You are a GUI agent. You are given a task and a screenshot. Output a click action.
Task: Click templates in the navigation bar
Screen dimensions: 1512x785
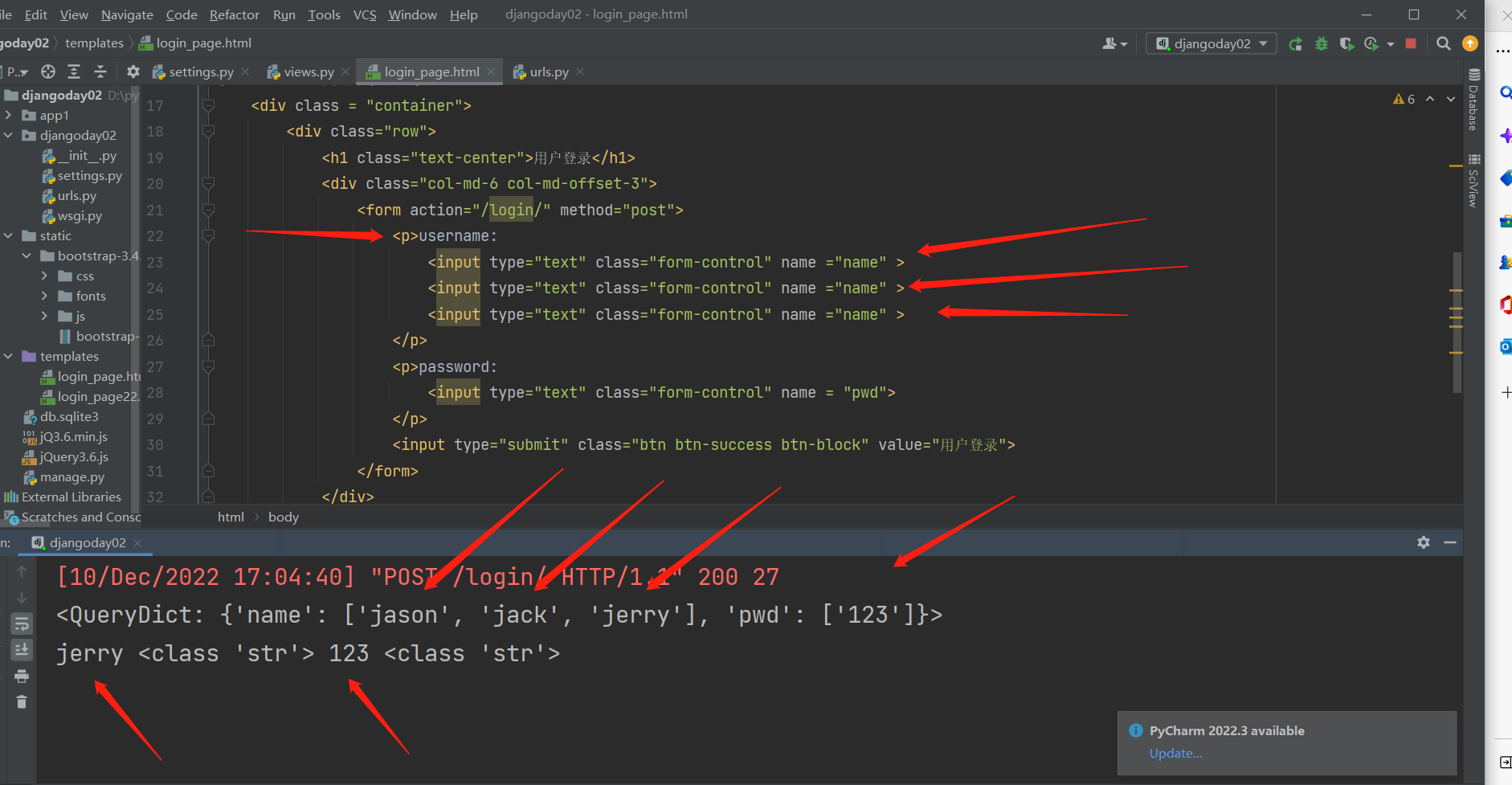tap(94, 43)
